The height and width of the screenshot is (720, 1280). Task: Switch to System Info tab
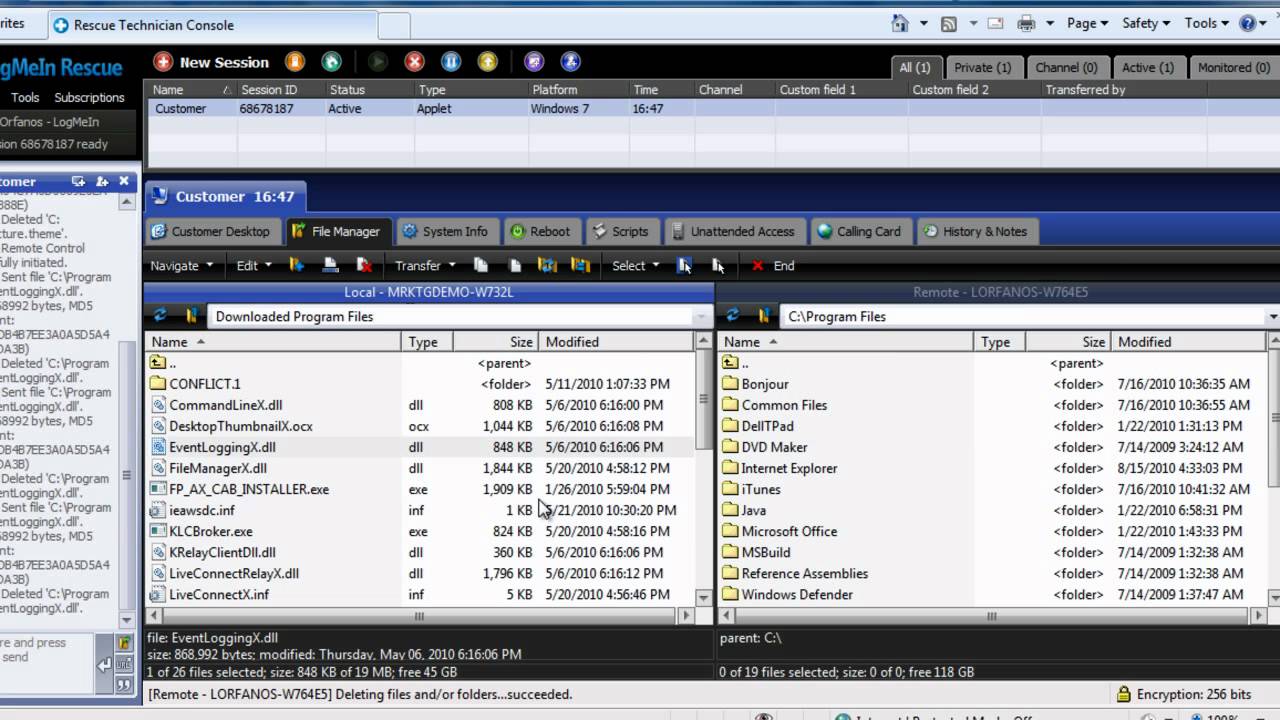(x=446, y=231)
